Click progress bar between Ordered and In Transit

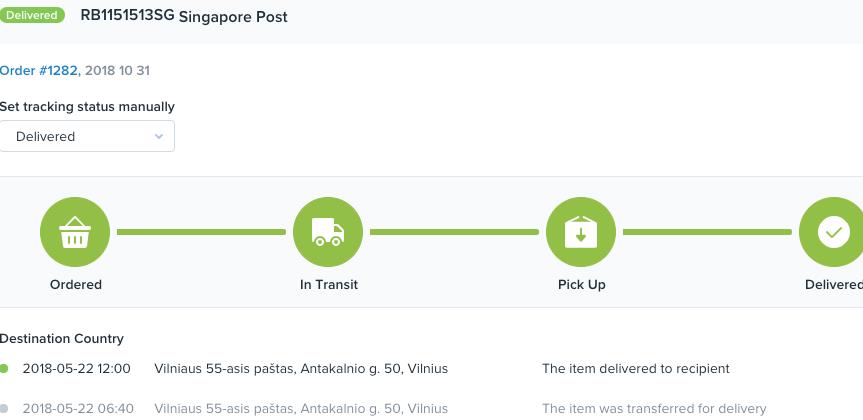201,232
